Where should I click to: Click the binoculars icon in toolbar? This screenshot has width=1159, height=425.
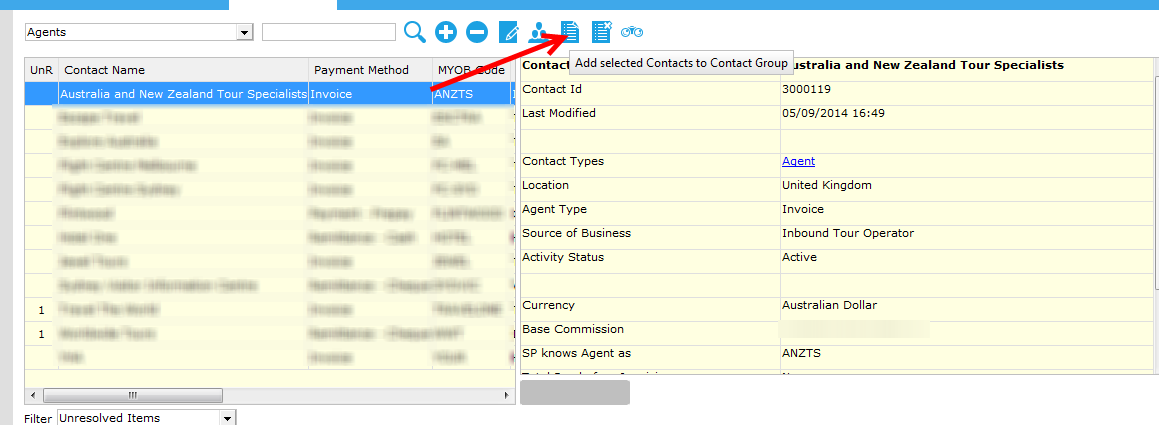[632, 32]
